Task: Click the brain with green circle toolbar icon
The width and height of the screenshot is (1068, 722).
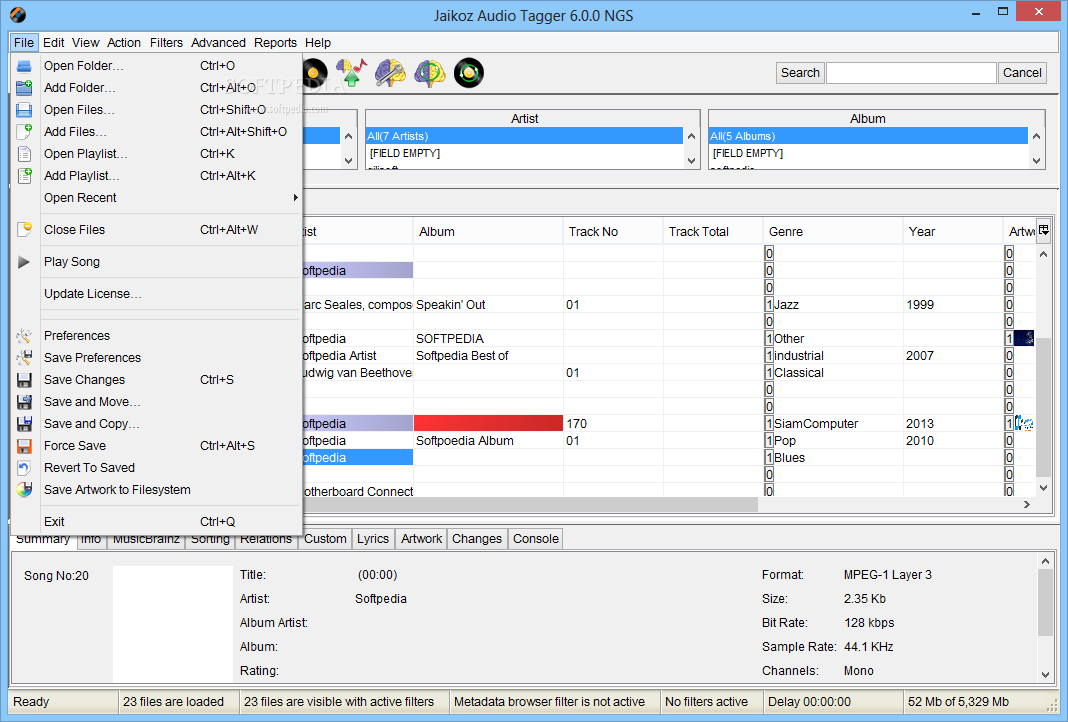Action: pyautogui.click(x=430, y=72)
